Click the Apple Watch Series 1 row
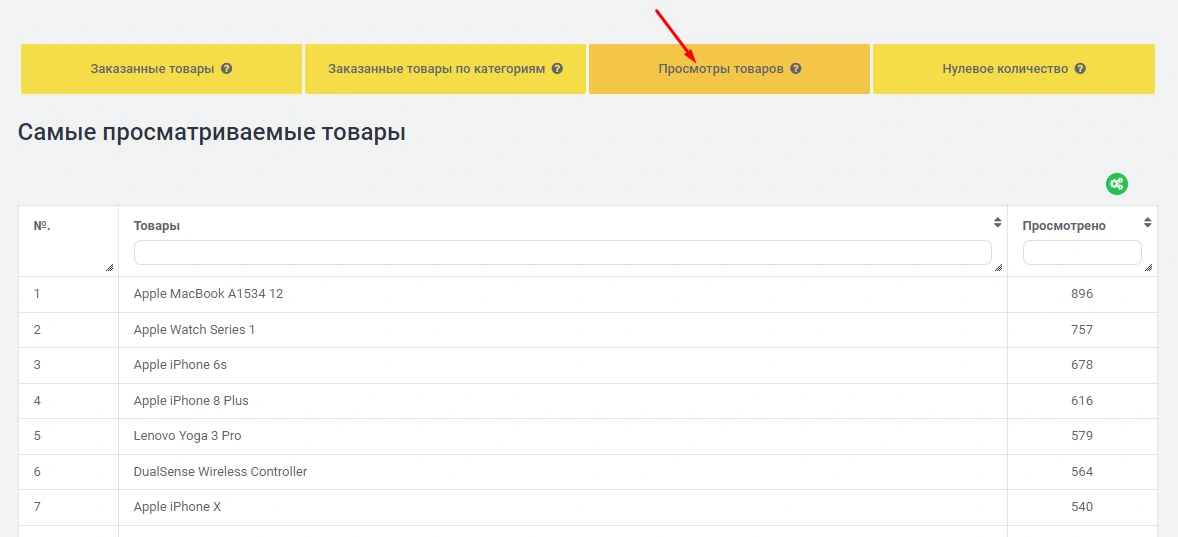 click(x=194, y=330)
